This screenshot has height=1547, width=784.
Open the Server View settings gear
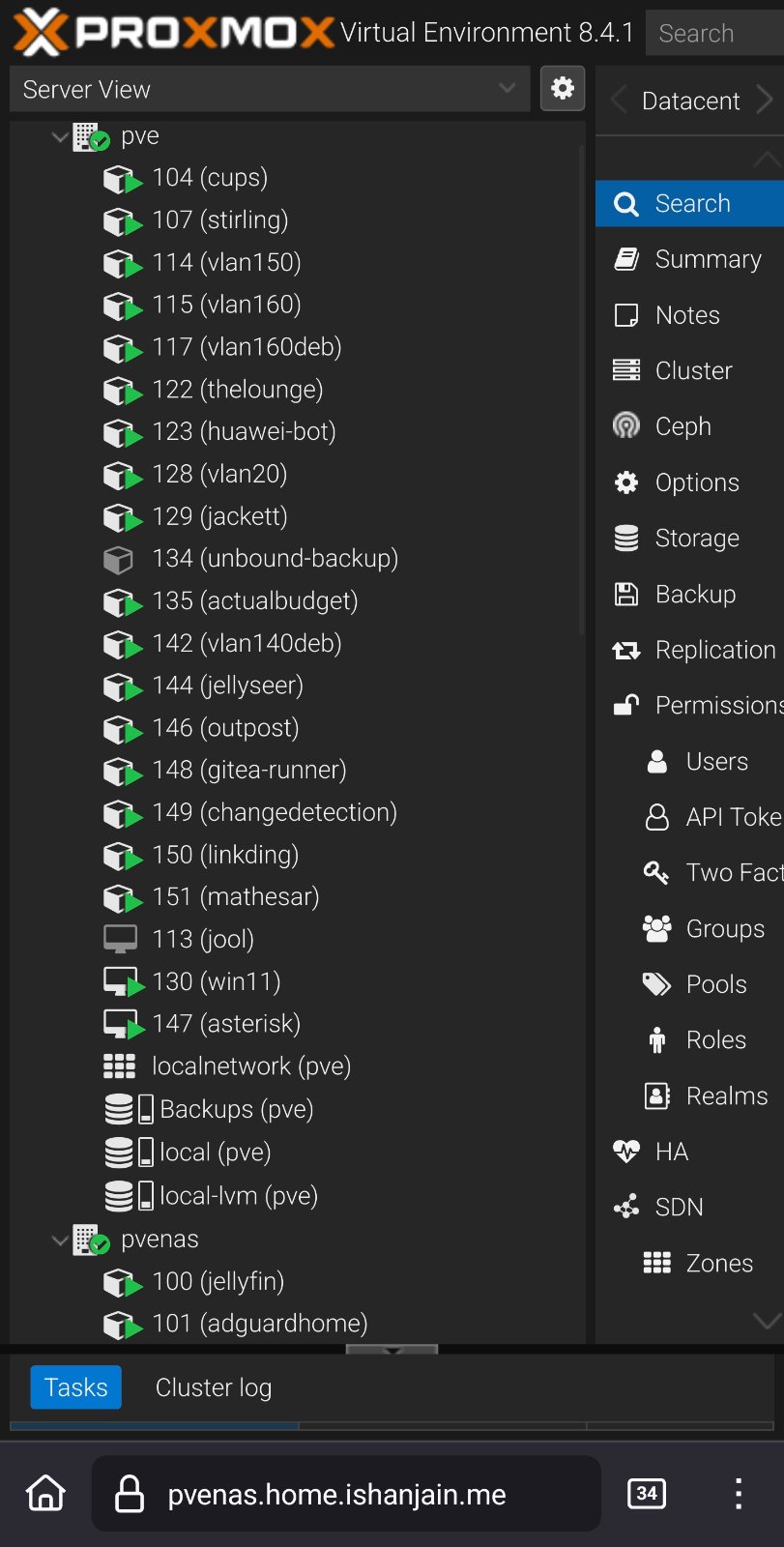(562, 89)
